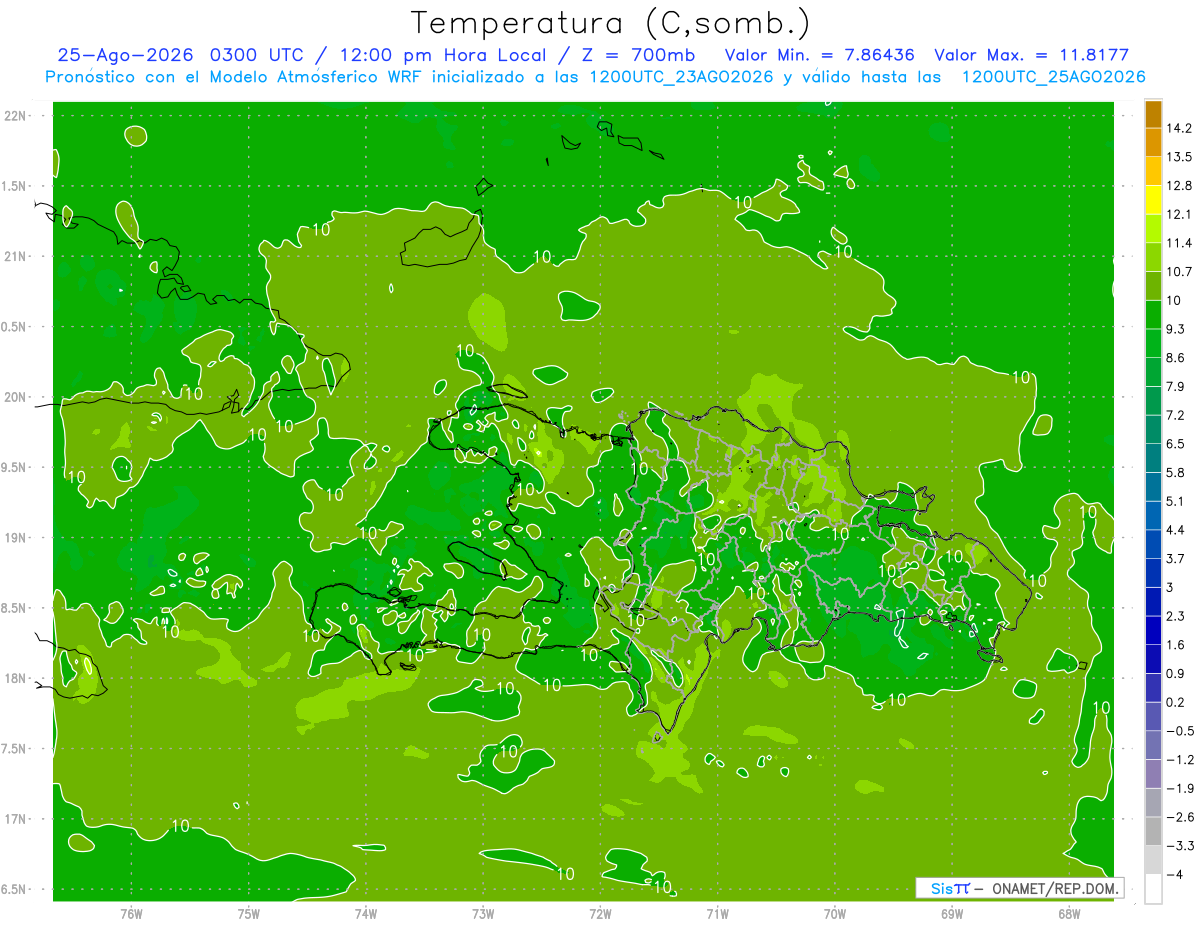This screenshot has width=1200, height=927.
Task: Click the 8.6 label on the color scale
Action: coord(1176,358)
